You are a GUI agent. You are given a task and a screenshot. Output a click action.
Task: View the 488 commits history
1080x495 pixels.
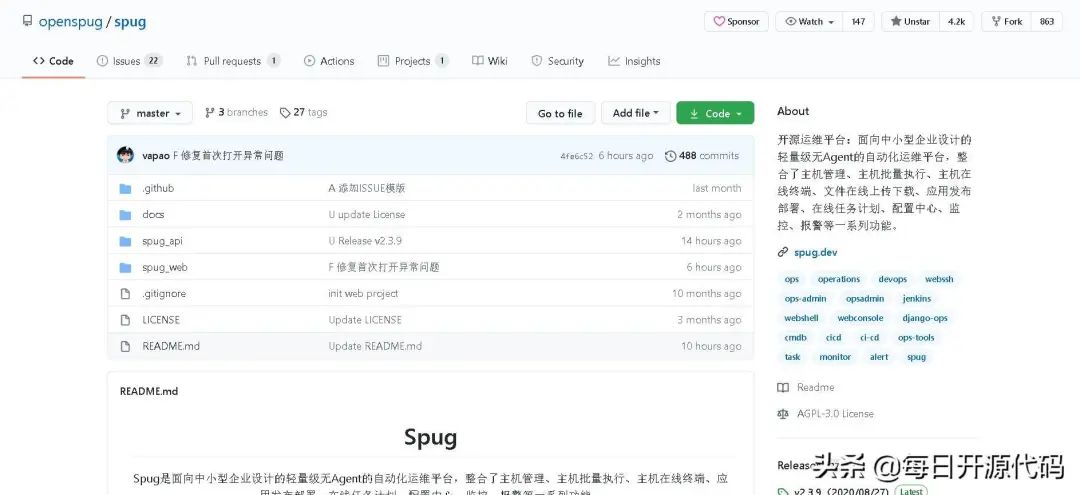(702, 156)
